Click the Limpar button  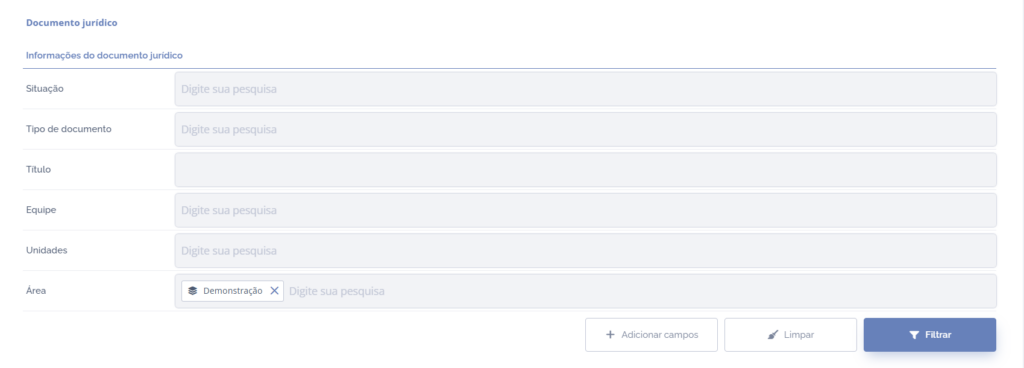point(790,335)
